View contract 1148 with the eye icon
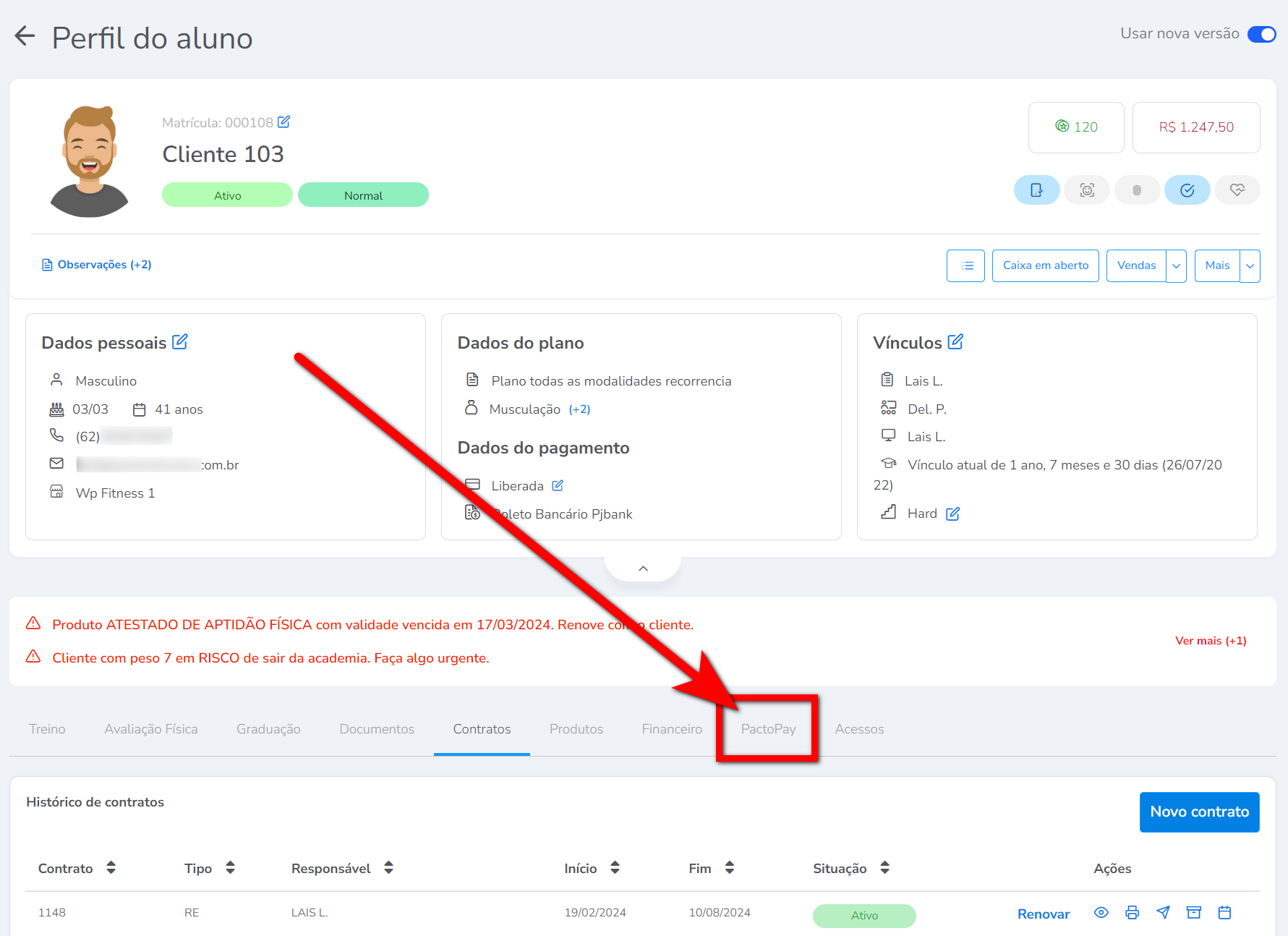Viewport: 1288px width, 936px height. point(1101,913)
